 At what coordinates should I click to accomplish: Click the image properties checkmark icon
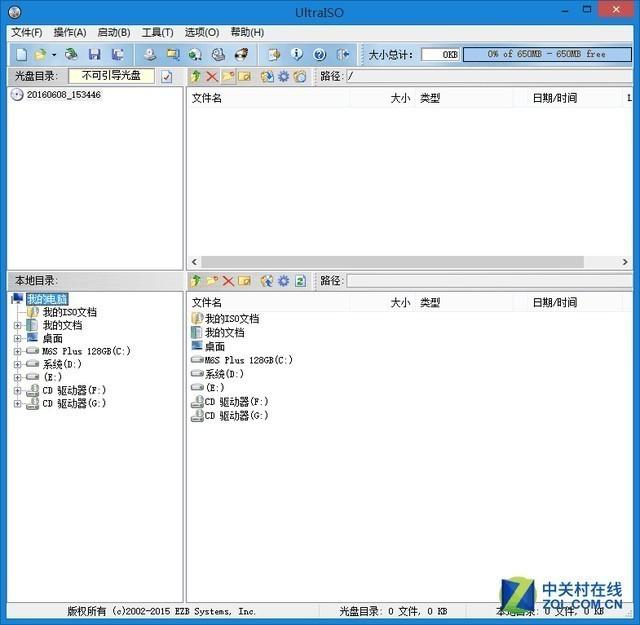167,77
